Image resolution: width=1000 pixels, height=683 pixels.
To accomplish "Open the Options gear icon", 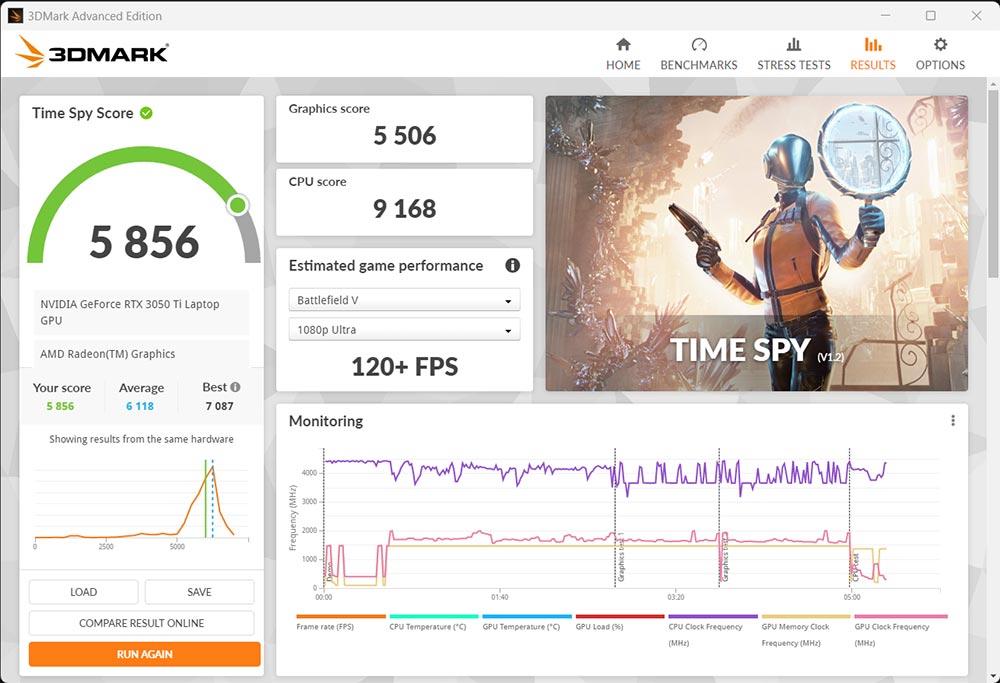I will (940, 45).
